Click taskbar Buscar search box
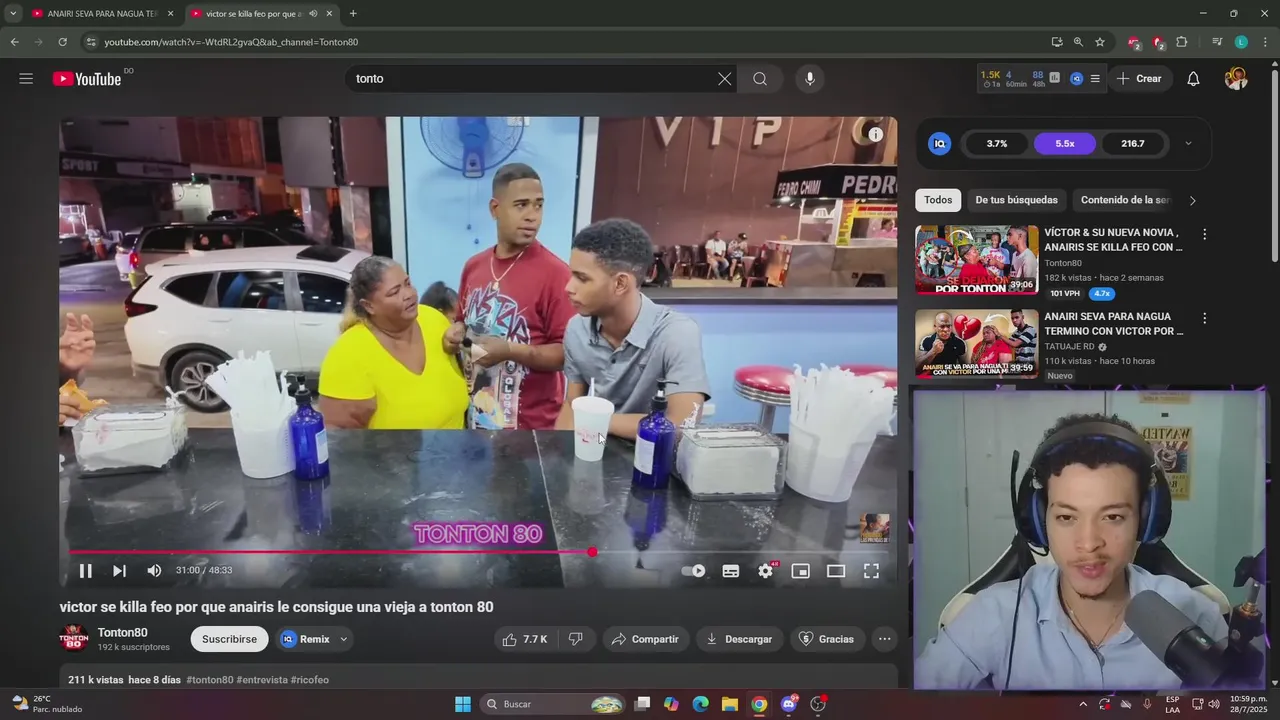Image resolution: width=1280 pixels, height=720 pixels. coord(554,704)
